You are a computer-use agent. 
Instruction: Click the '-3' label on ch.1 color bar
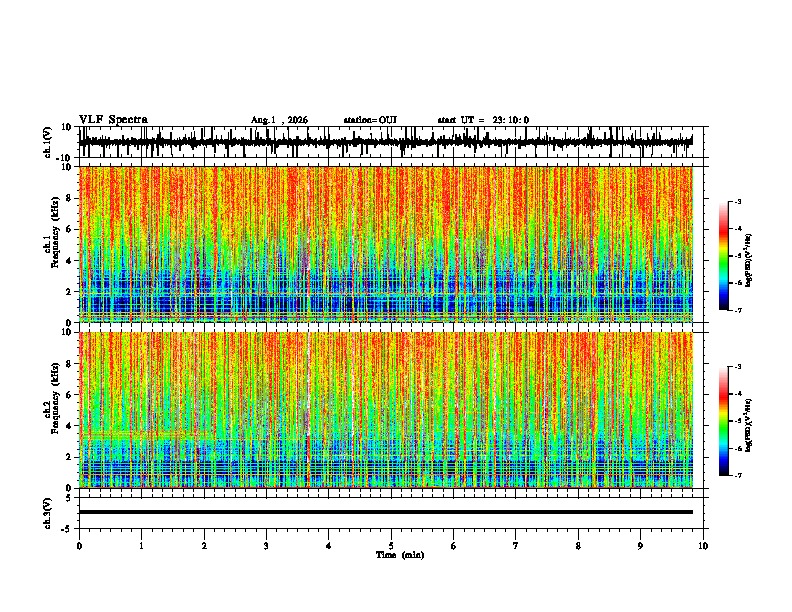[x=738, y=201]
